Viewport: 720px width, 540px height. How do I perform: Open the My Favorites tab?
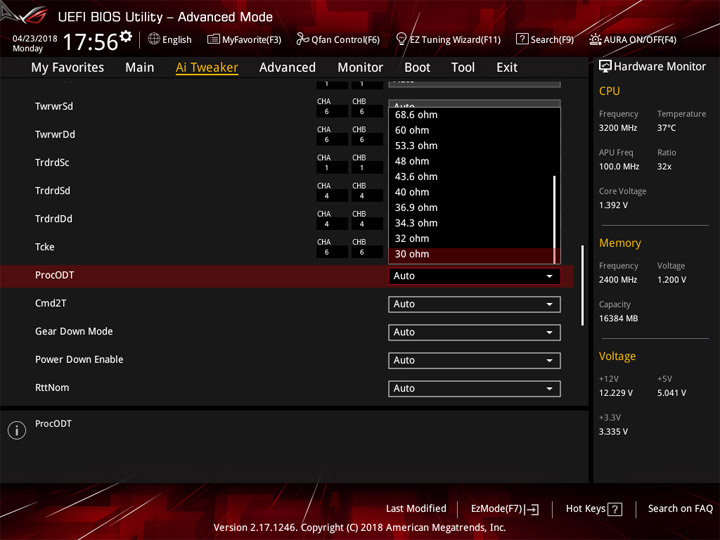tap(68, 68)
